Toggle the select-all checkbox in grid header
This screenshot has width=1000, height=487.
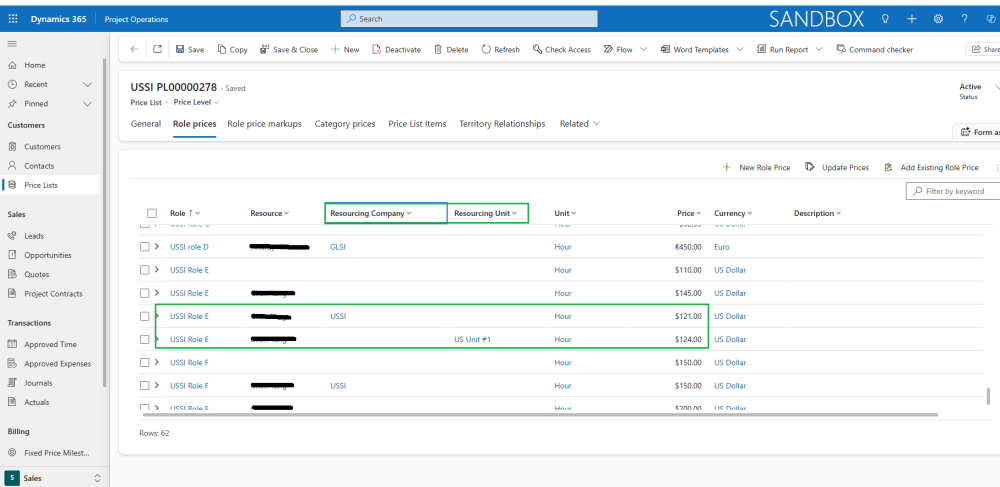point(152,213)
